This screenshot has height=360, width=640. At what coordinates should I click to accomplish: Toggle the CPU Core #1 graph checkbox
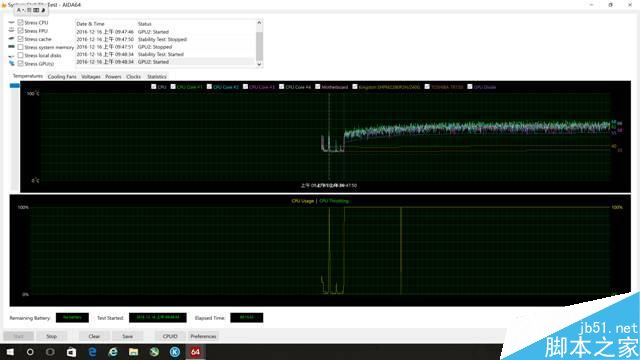(173, 87)
